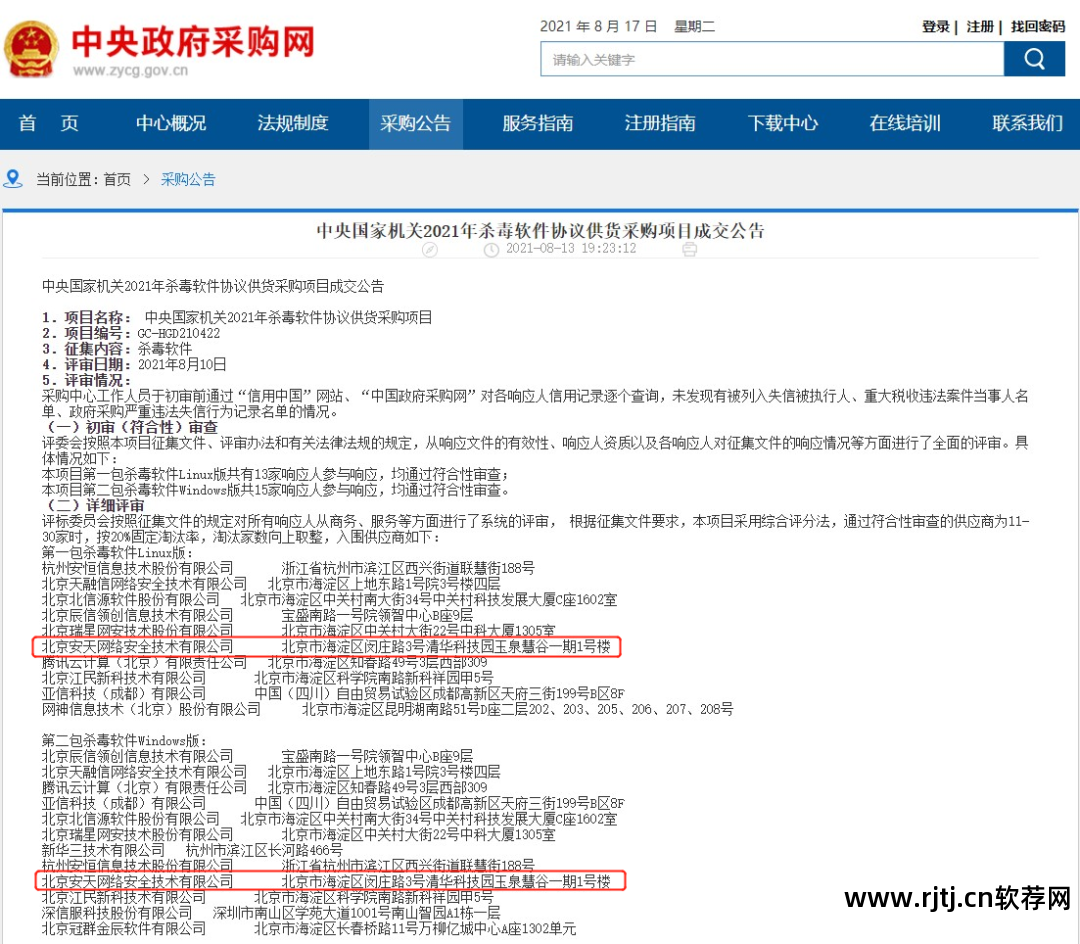Click the printer icon under the title

pyautogui.click(x=689, y=249)
